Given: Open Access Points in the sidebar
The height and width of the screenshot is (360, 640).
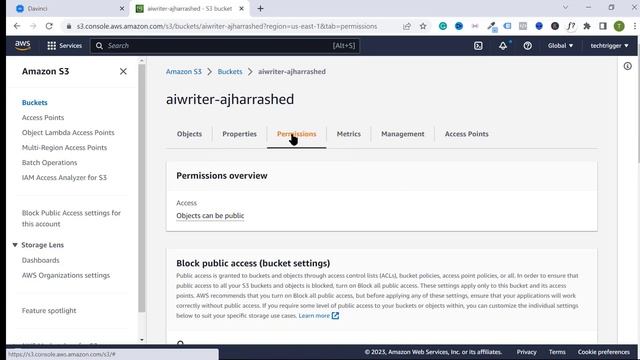Looking at the screenshot, I should coord(43,118).
